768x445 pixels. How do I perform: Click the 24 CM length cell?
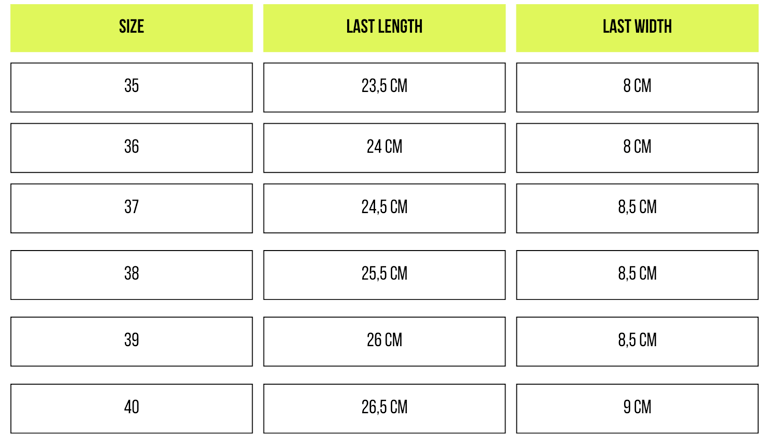coord(384,148)
